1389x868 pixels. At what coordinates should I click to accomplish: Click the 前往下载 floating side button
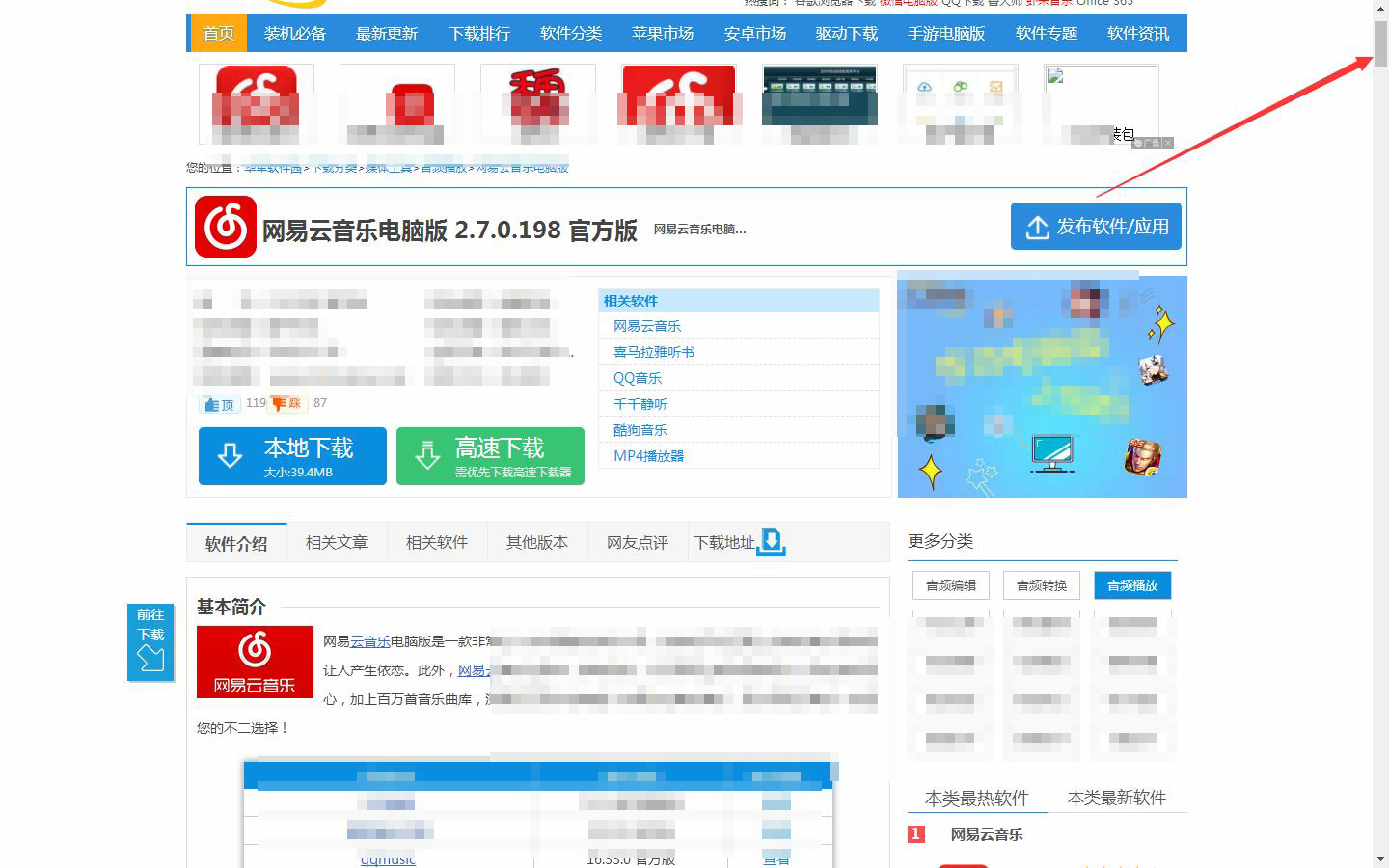150,642
